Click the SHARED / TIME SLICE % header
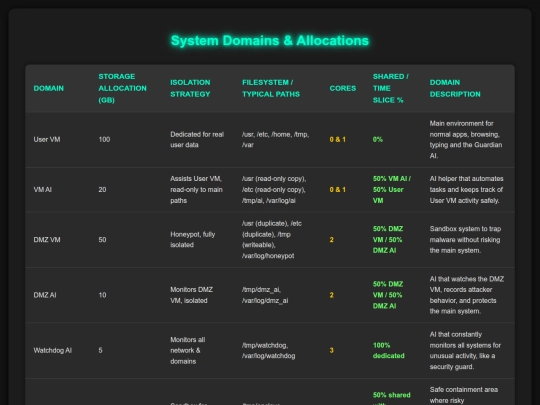The height and width of the screenshot is (405, 540). click(x=391, y=88)
